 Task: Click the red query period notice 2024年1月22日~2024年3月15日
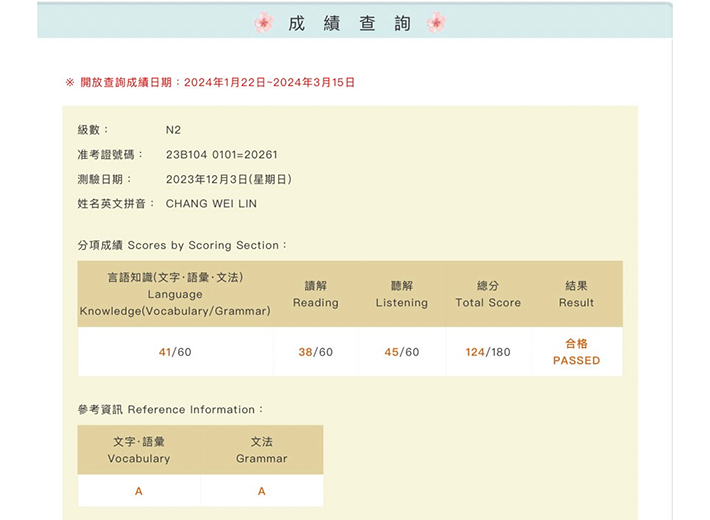pos(210,82)
